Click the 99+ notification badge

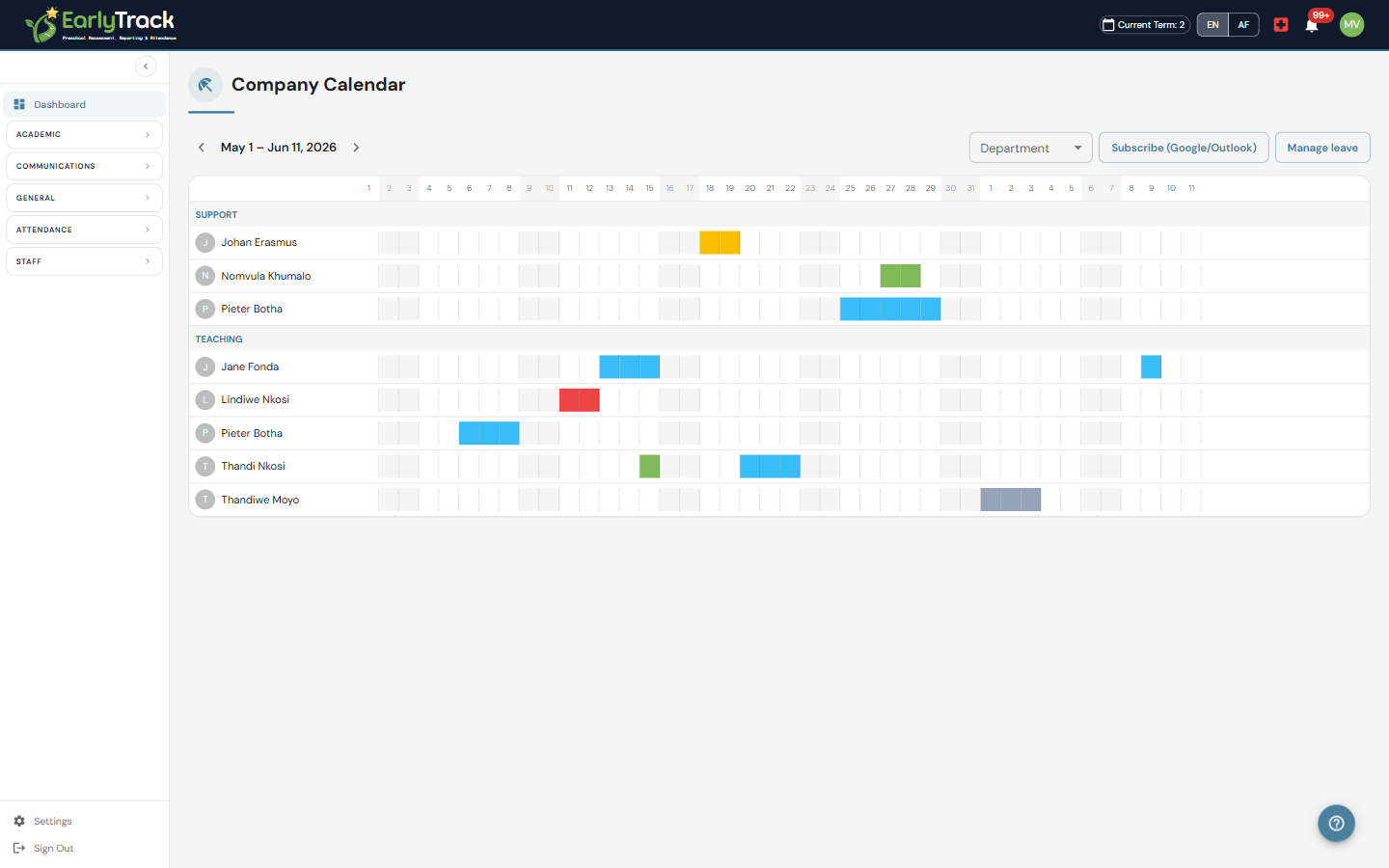pos(1321,15)
